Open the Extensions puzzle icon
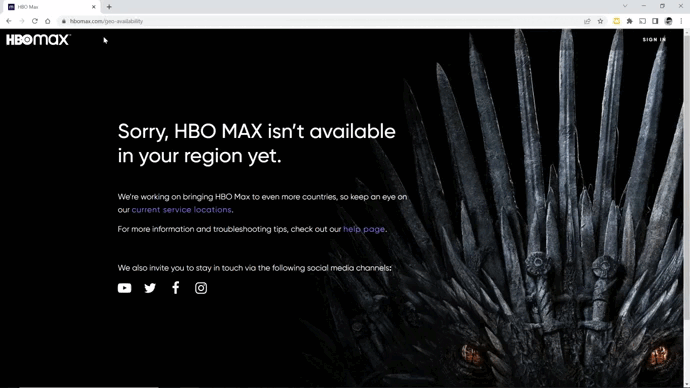The height and width of the screenshot is (388, 690). tap(629, 21)
